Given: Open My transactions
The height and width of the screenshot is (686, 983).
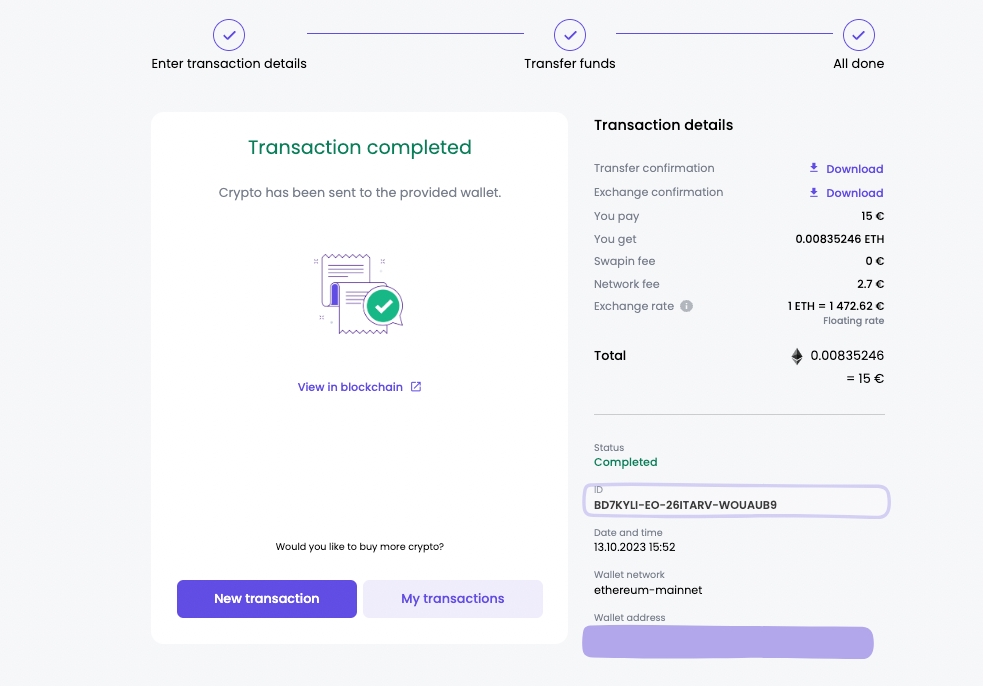Looking at the screenshot, I should pyautogui.click(x=453, y=599).
